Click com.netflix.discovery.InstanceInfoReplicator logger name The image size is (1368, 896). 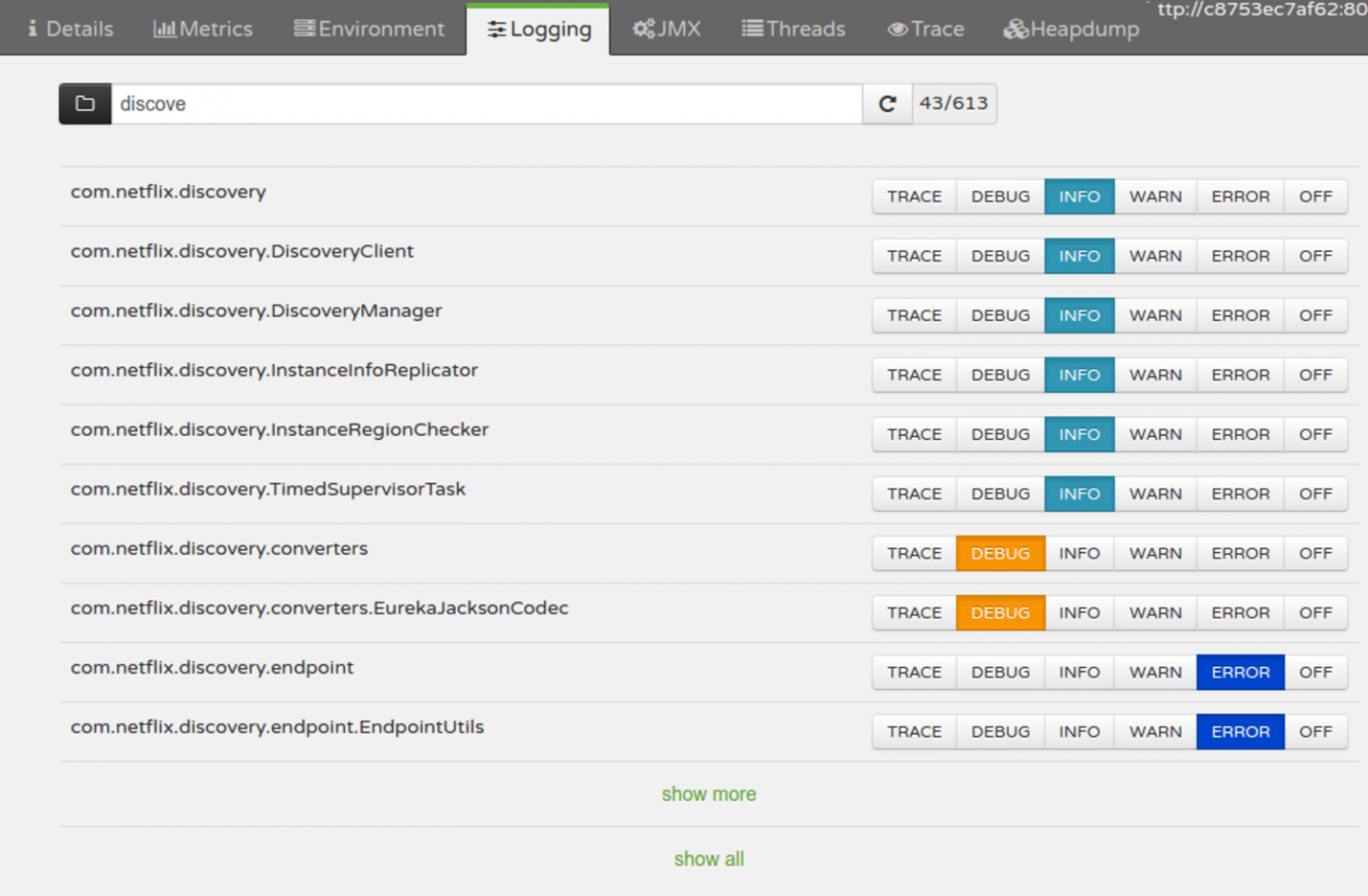pyautogui.click(x=274, y=371)
